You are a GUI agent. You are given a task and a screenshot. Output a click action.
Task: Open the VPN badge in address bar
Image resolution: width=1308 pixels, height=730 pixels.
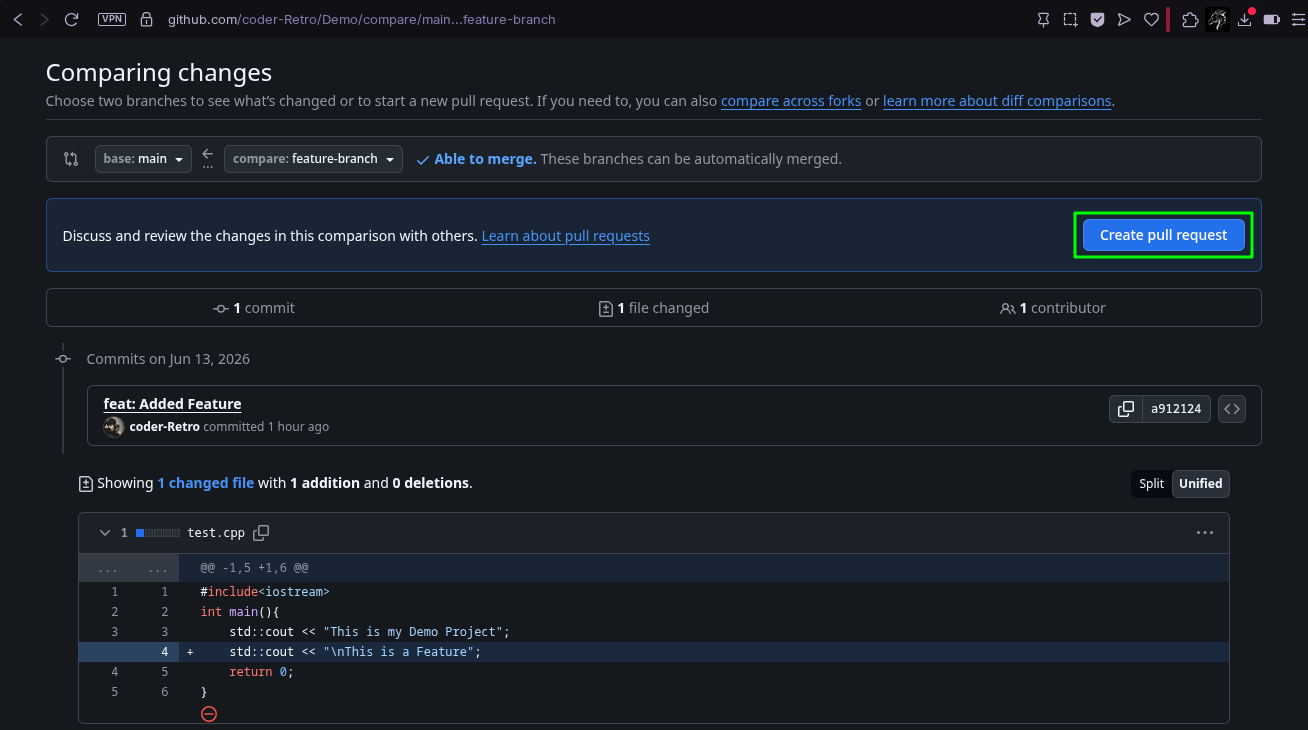pos(112,19)
